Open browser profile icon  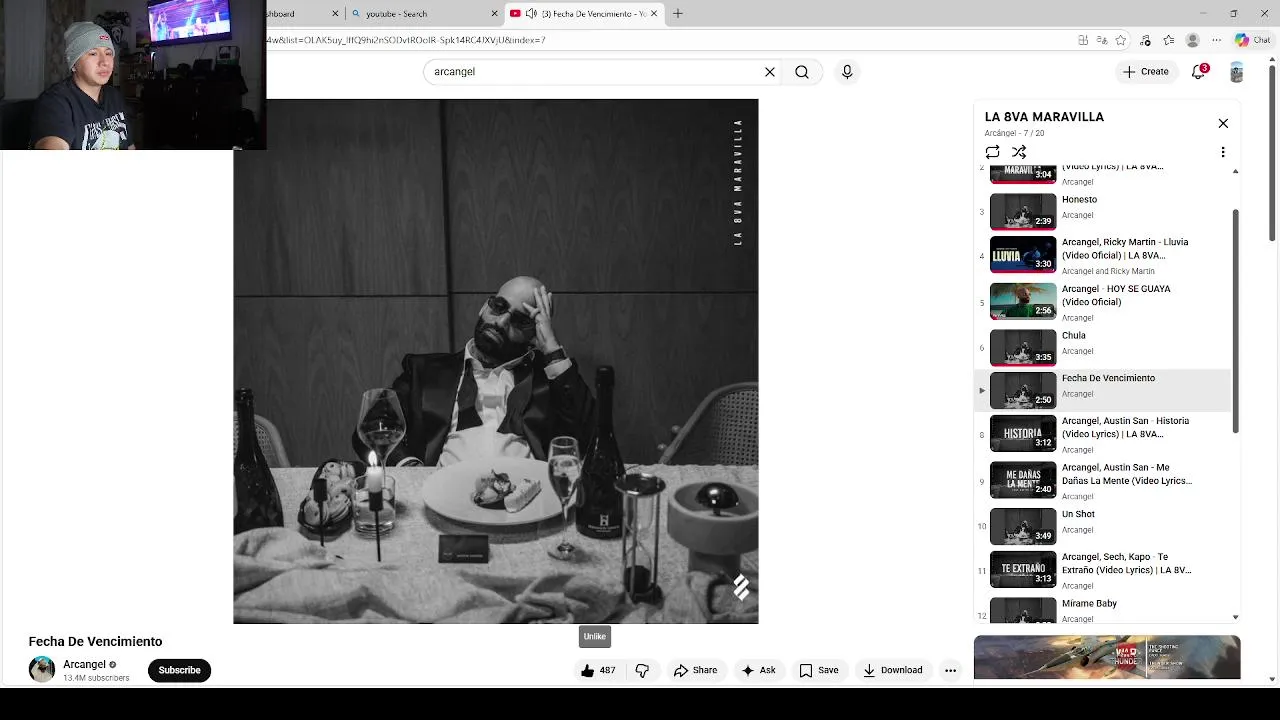click(x=1192, y=40)
